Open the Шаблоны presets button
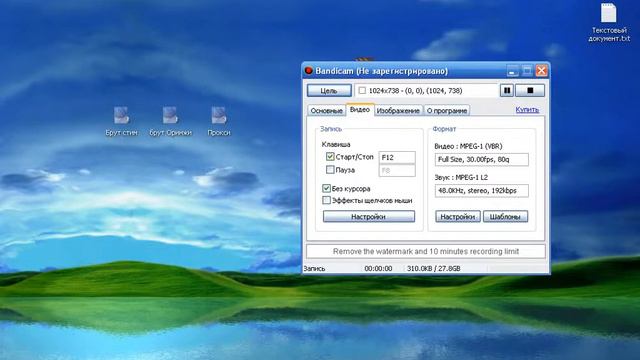This screenshot has height=360, width=640. pos(505,216)
